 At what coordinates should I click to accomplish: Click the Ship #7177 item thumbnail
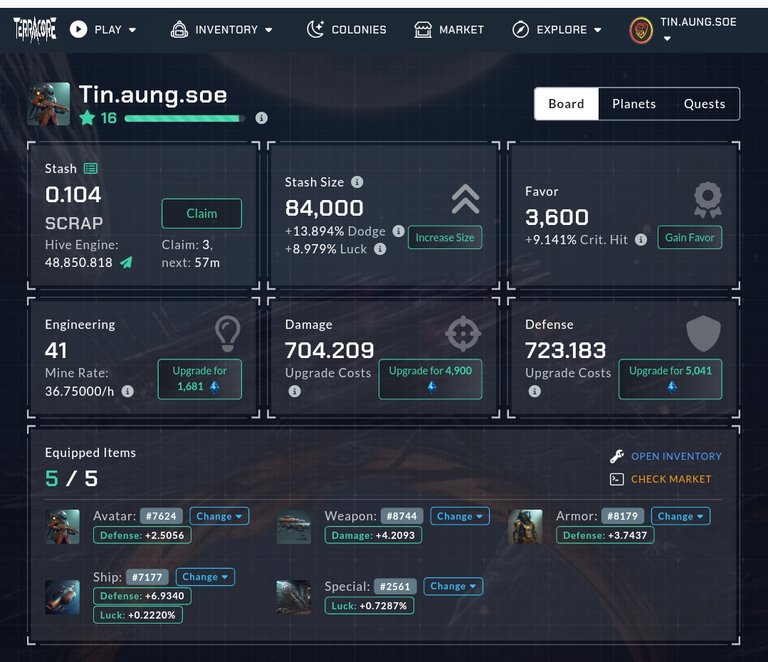pos(62,597)
